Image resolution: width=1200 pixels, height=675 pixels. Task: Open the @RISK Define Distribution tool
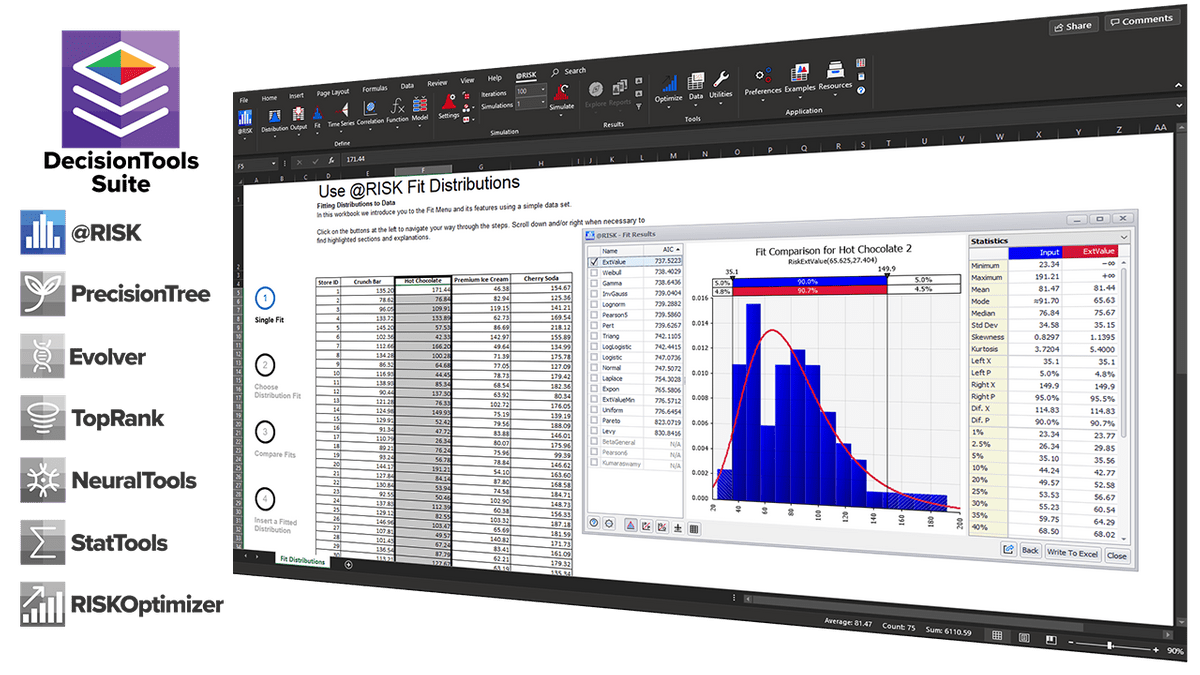(275, 115)
